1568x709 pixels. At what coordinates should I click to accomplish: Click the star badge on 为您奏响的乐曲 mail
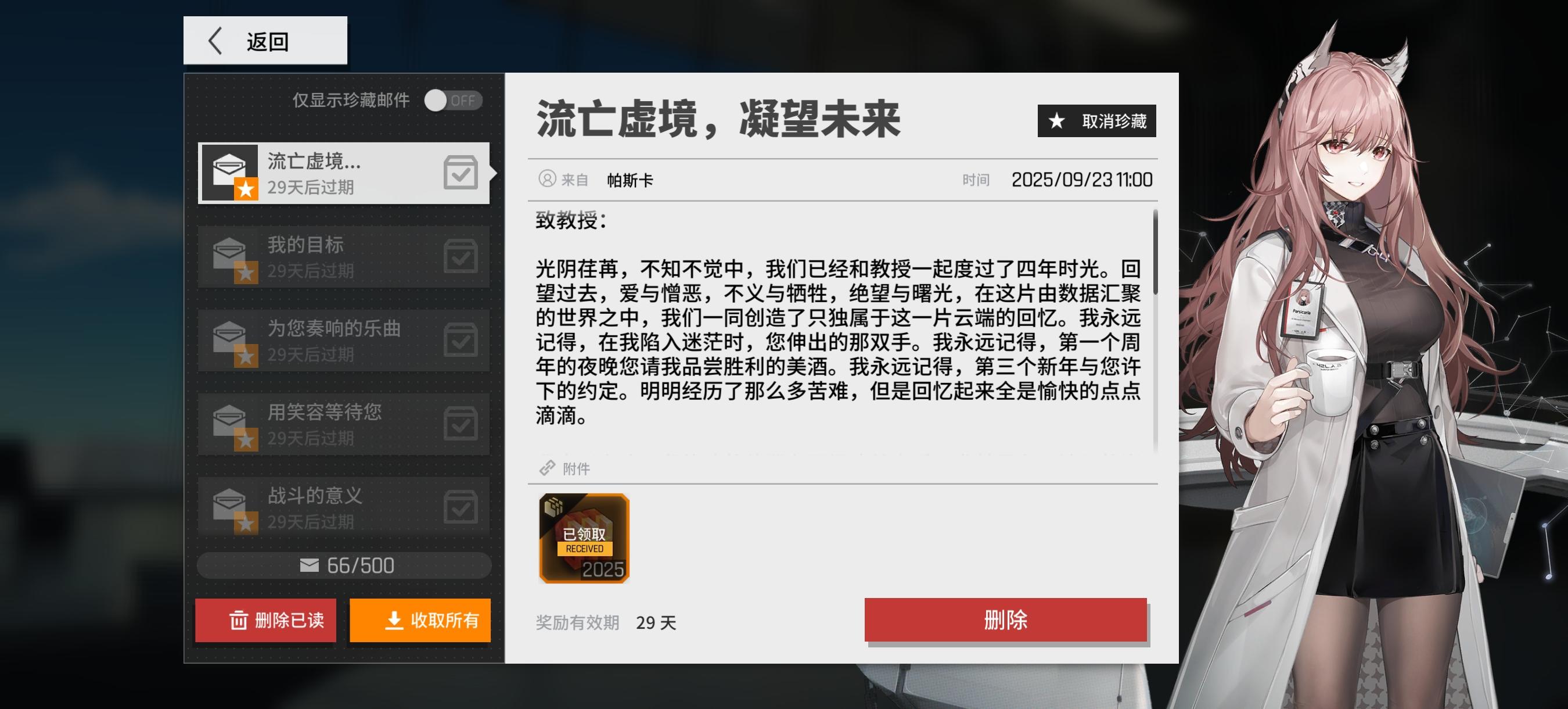(246, 356)
